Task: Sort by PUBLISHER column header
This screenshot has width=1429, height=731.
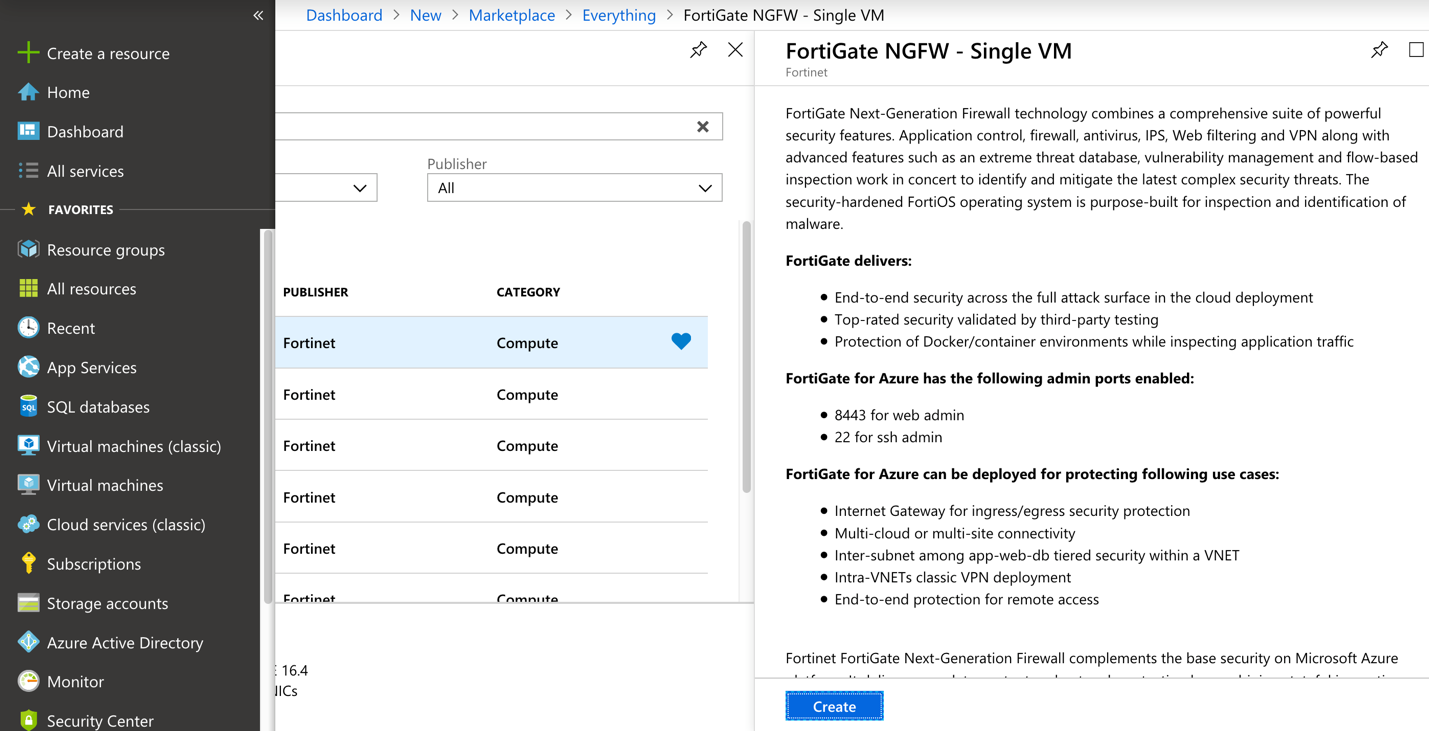Action: (x=315, y=292)
